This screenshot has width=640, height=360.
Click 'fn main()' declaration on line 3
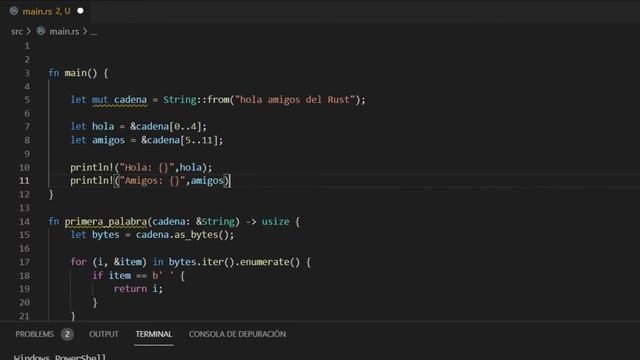(x=73, y=73)
